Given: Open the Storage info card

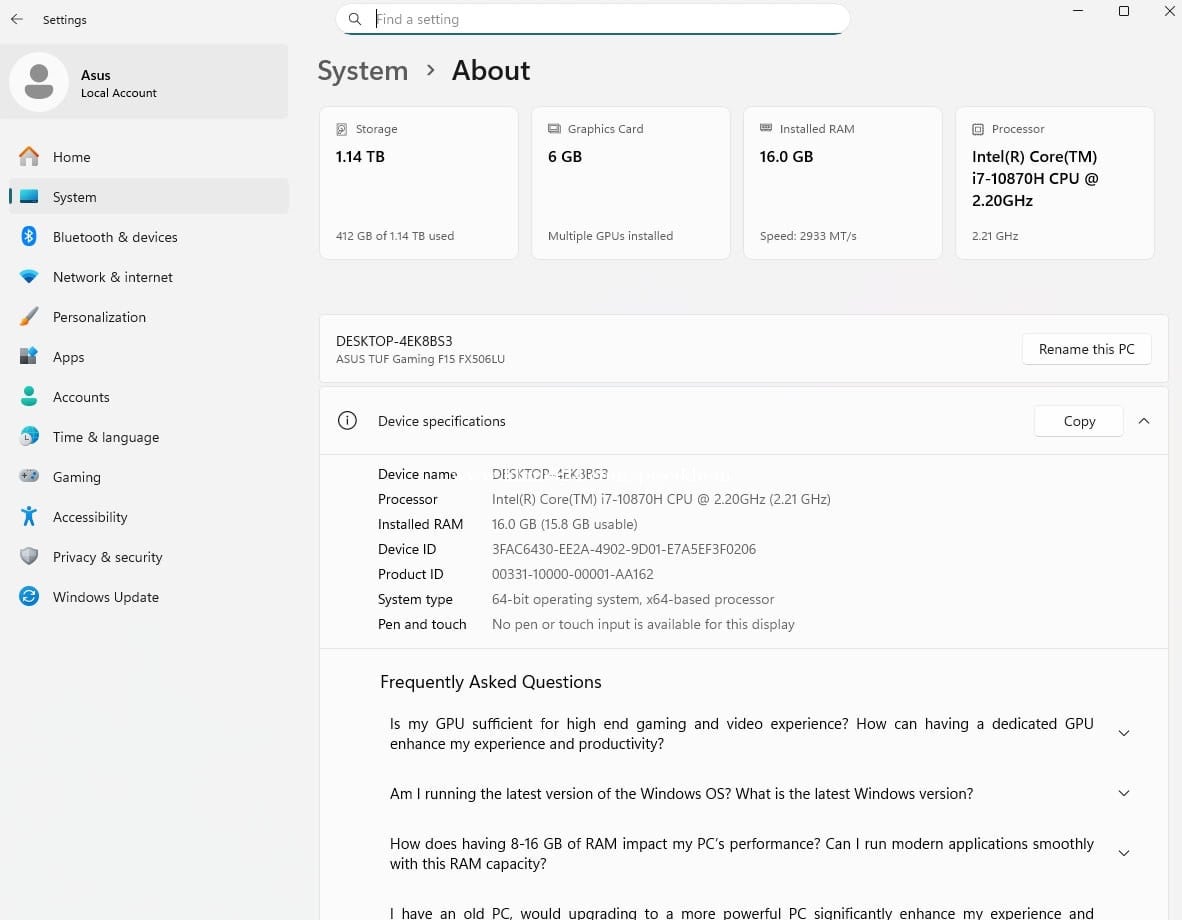Looking at the screenshot, I should pos(418,183).
